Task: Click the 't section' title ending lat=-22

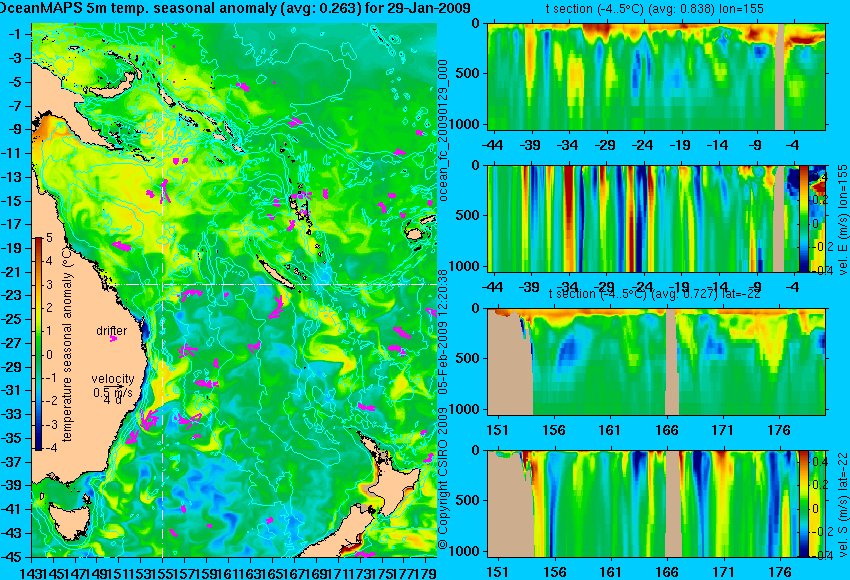Action: pos(654,294)
